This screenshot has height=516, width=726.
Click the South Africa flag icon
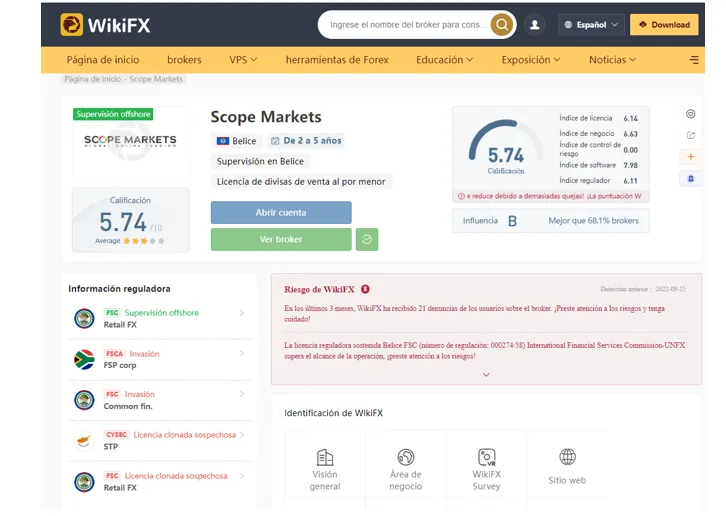click(84, 359)
